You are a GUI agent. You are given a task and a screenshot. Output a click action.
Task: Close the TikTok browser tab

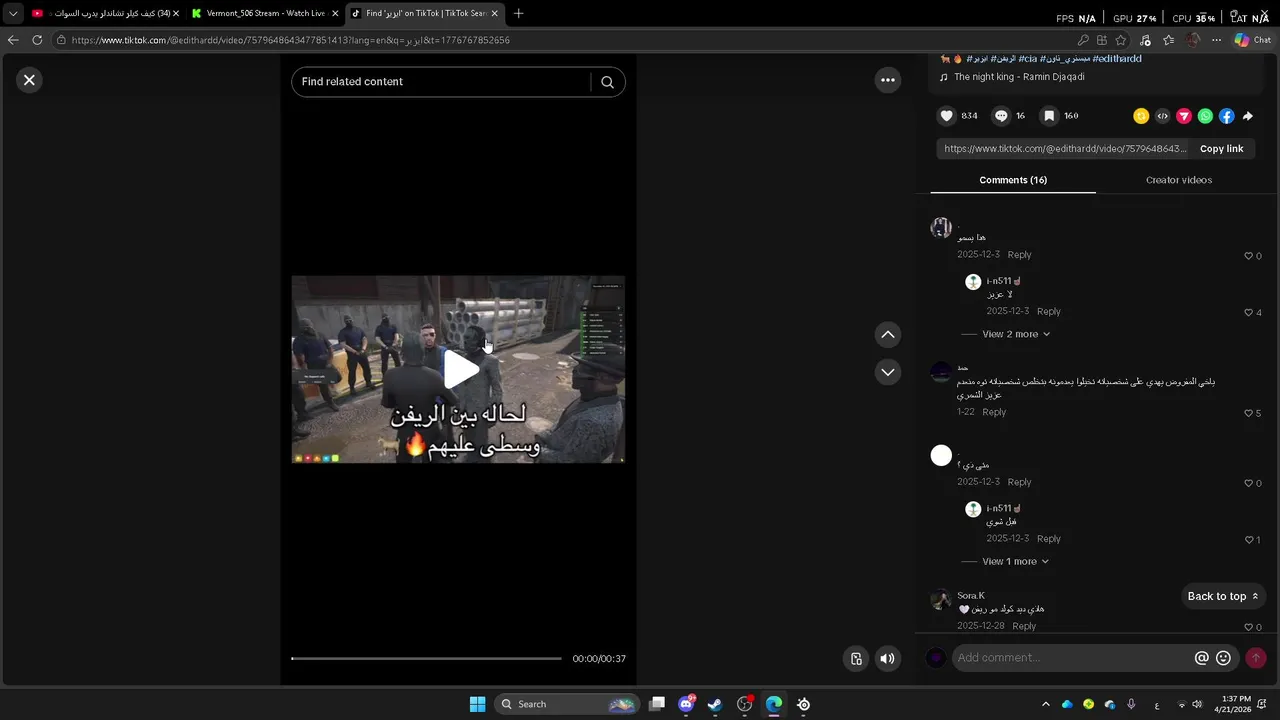495,14
